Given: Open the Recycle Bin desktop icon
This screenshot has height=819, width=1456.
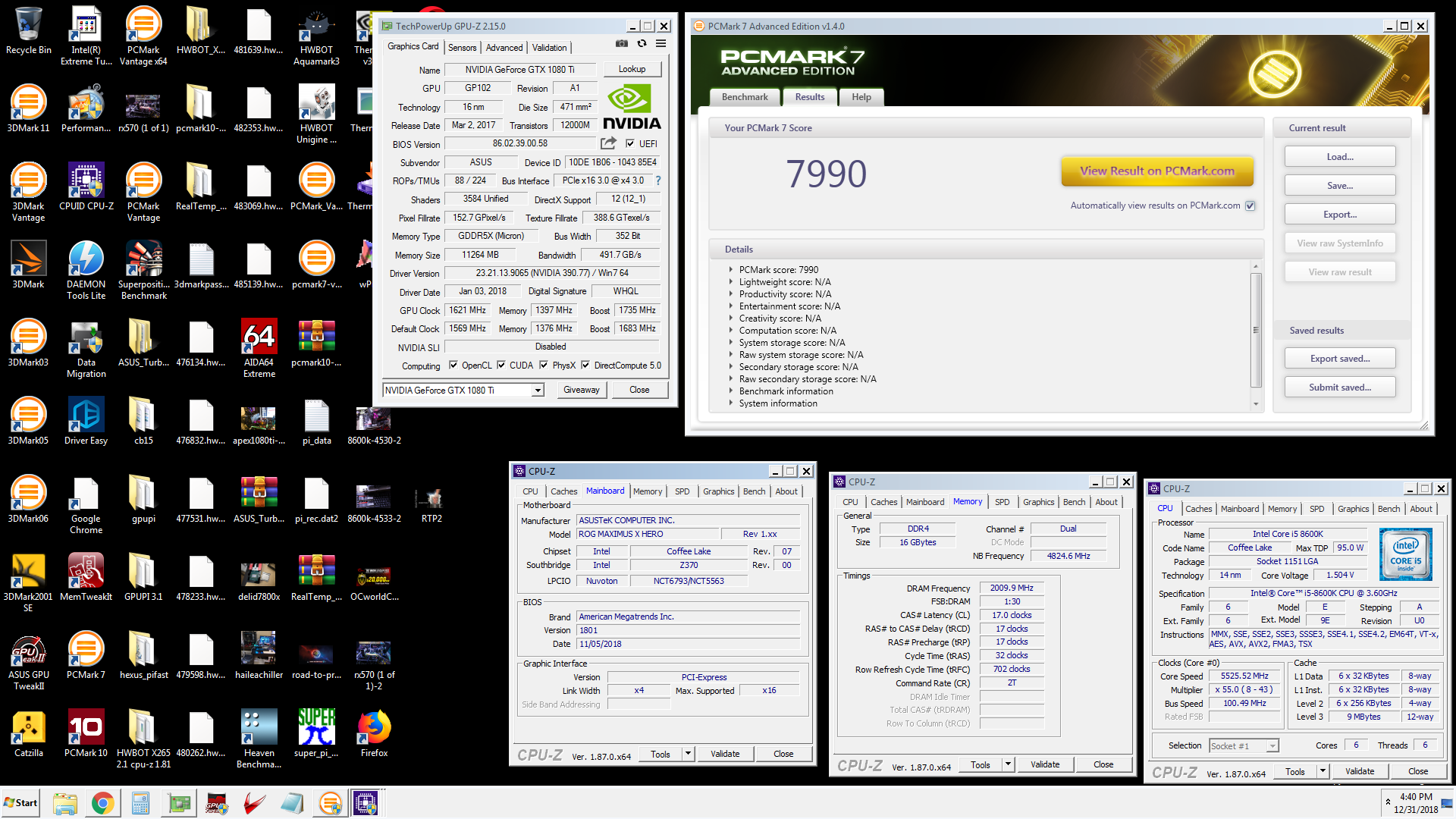Looking at the screenshot, I should point(29,33).
